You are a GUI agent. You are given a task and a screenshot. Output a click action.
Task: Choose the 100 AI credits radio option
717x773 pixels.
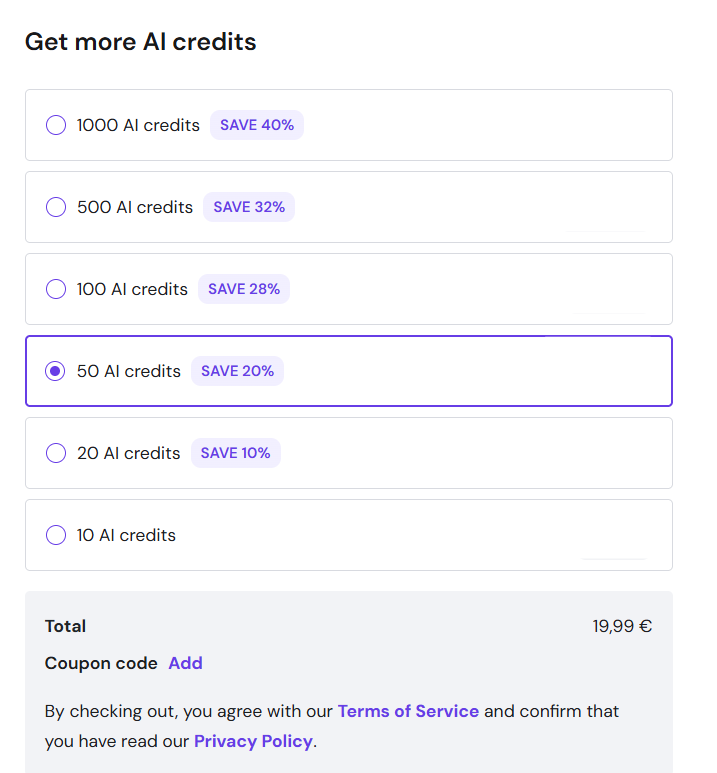tap(56, 289)
